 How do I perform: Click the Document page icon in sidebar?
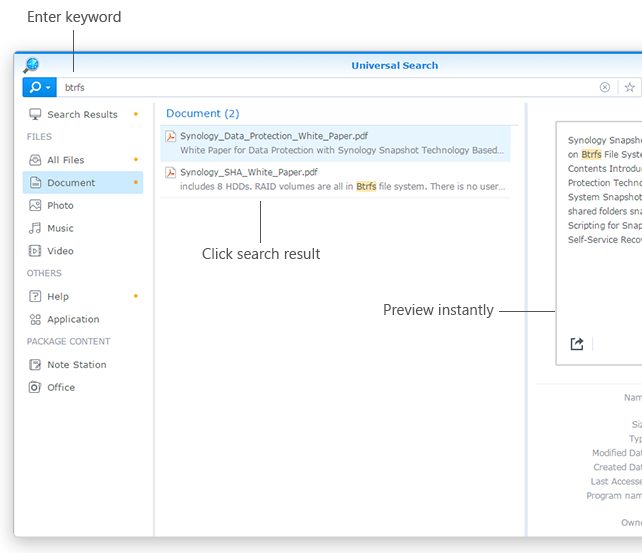click(36, 183)
